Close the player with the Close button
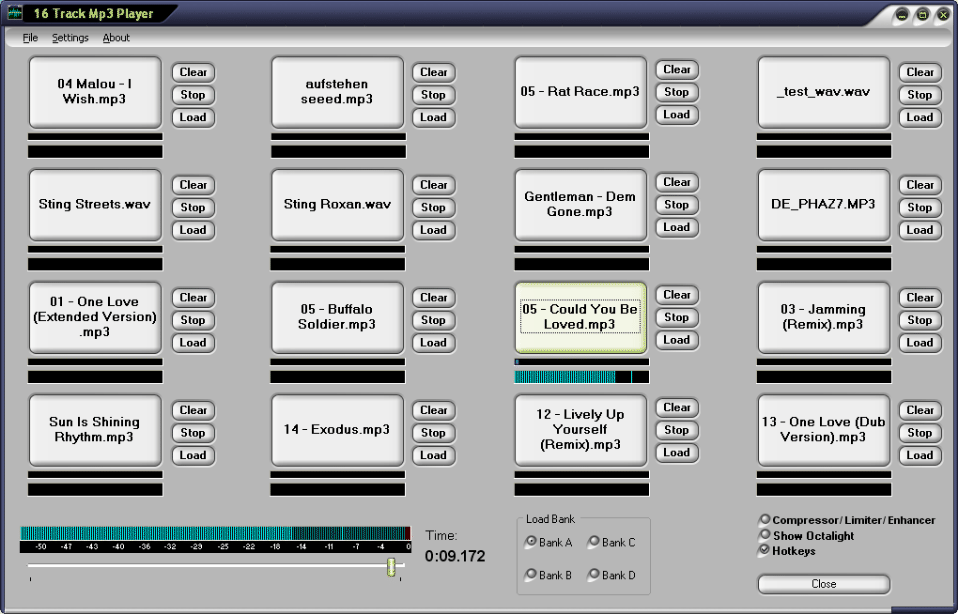 point(822,583)
